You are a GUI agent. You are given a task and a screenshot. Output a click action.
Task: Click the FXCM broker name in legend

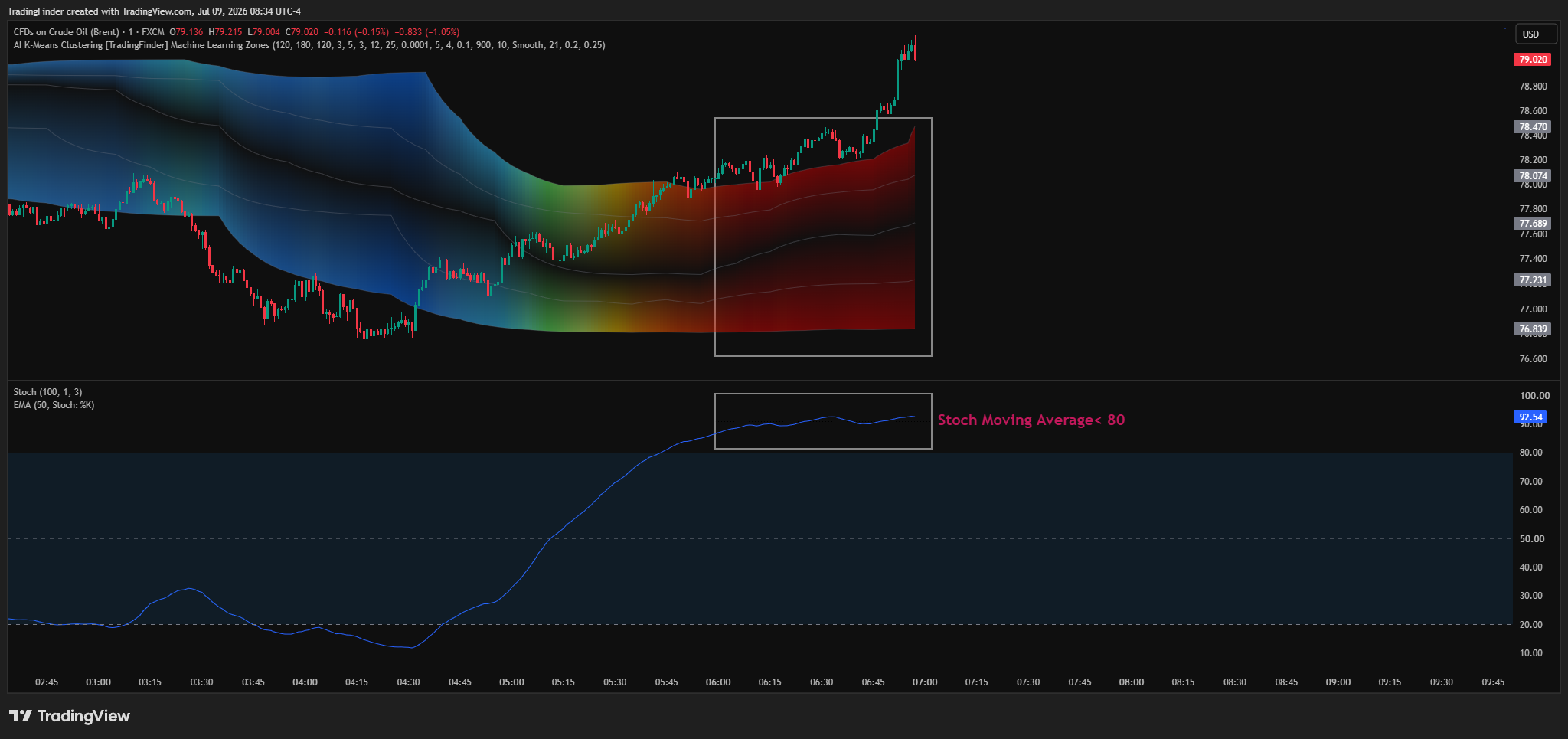153,32
